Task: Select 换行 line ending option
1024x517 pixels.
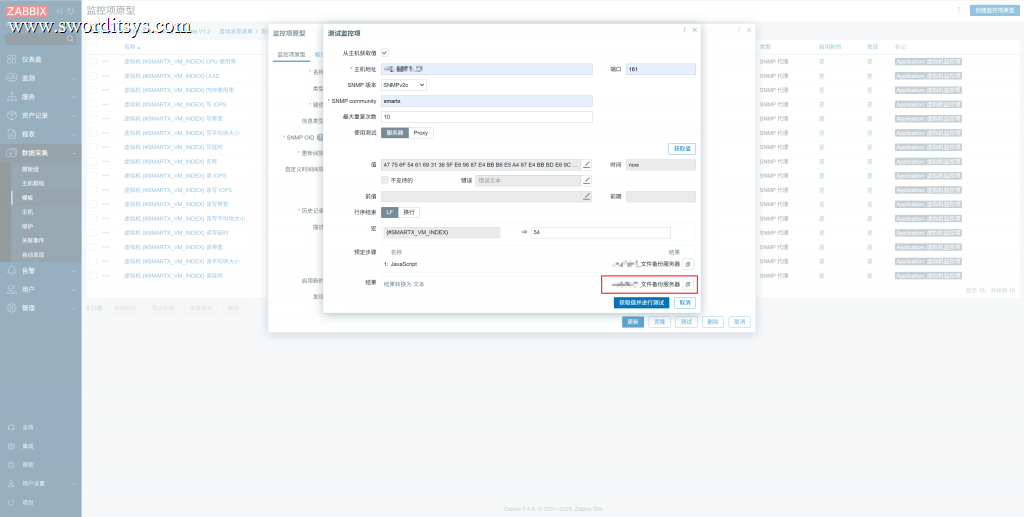Action: point(409,212)
